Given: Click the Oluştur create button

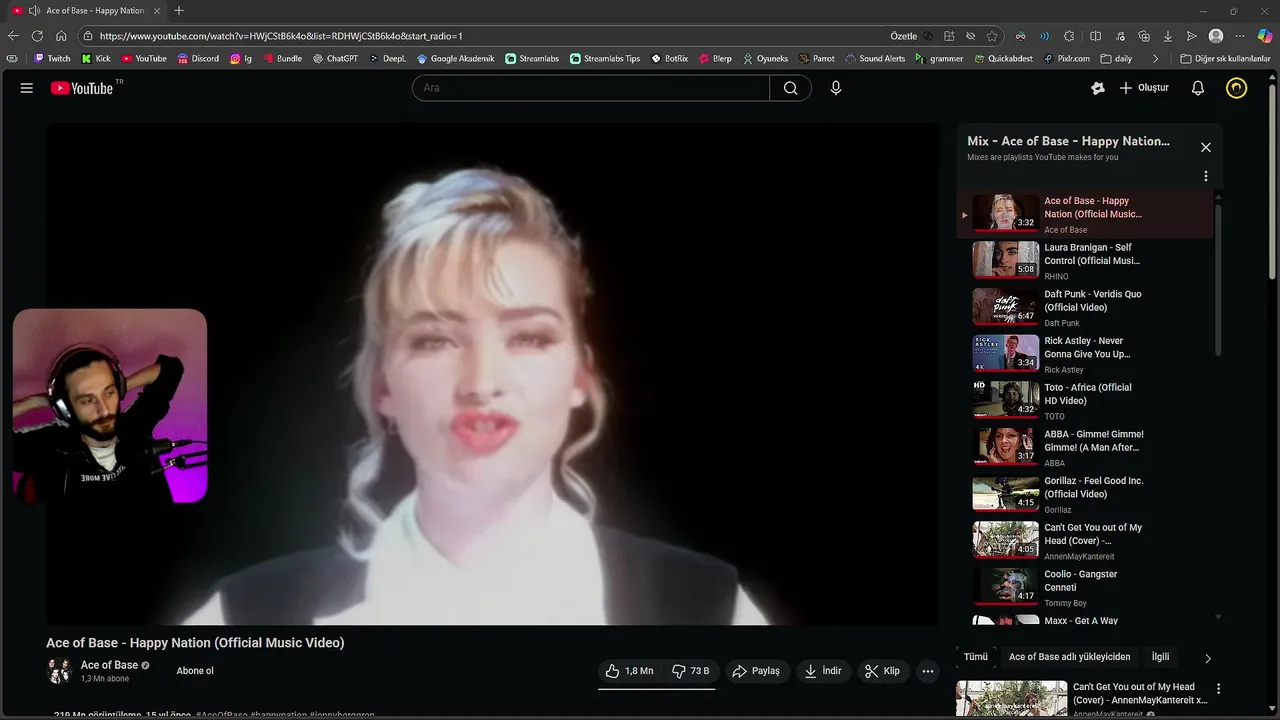Looking at the screenshot, I should [1144, 88].
